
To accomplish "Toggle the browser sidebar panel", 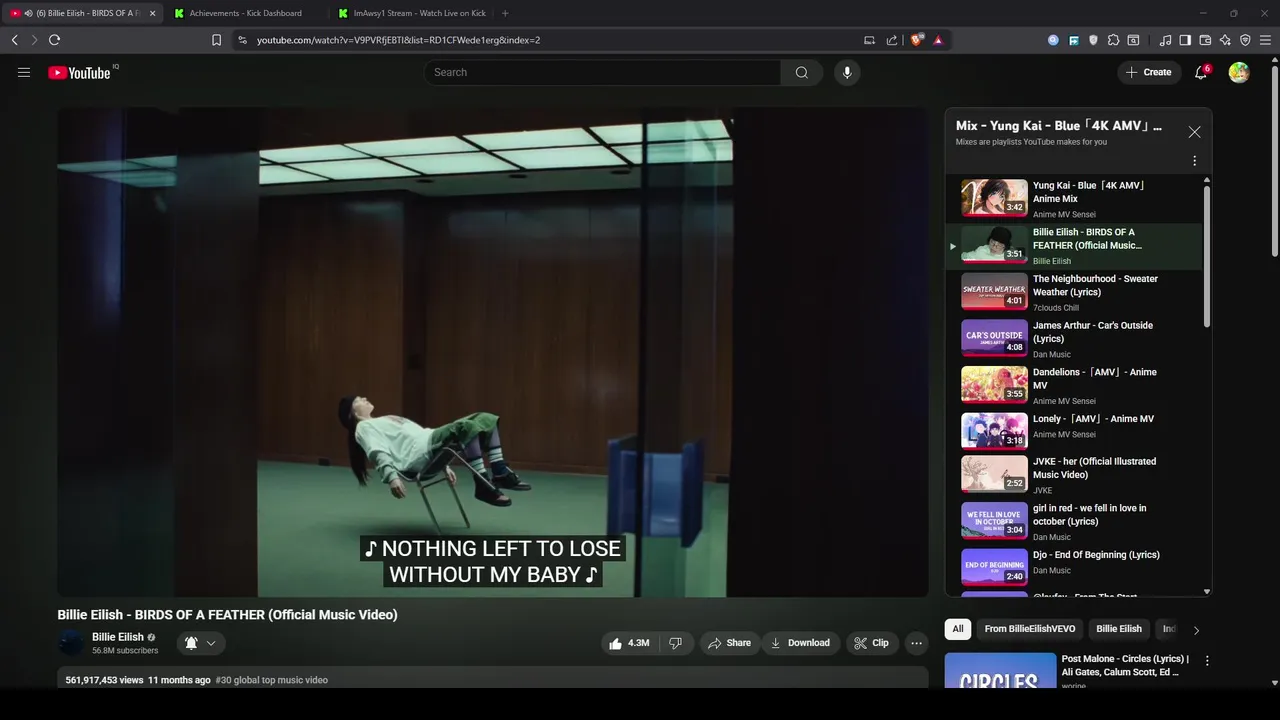I will point(1185,40).
